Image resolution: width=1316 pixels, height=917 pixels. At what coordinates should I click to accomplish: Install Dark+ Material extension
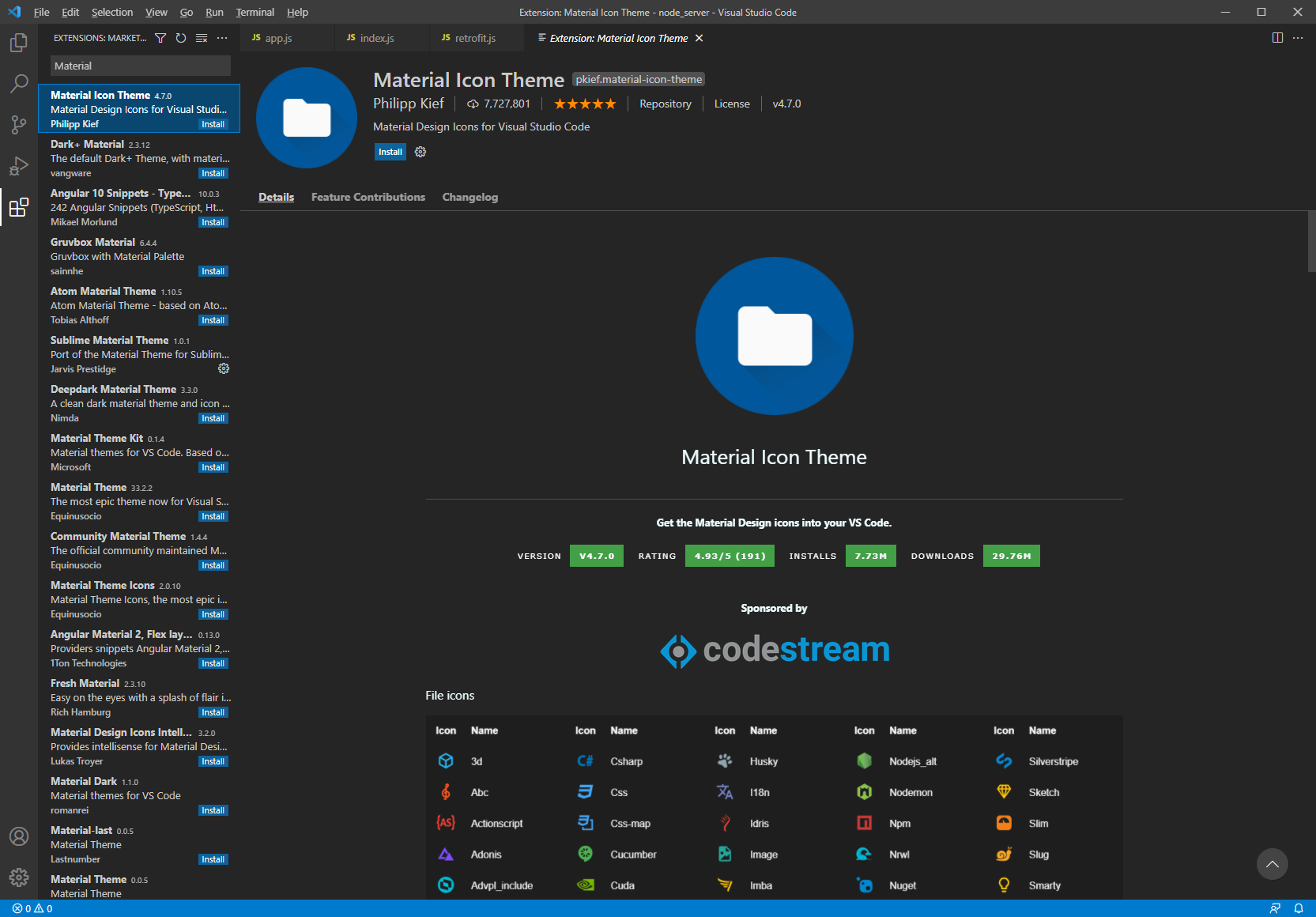(213, 173)
